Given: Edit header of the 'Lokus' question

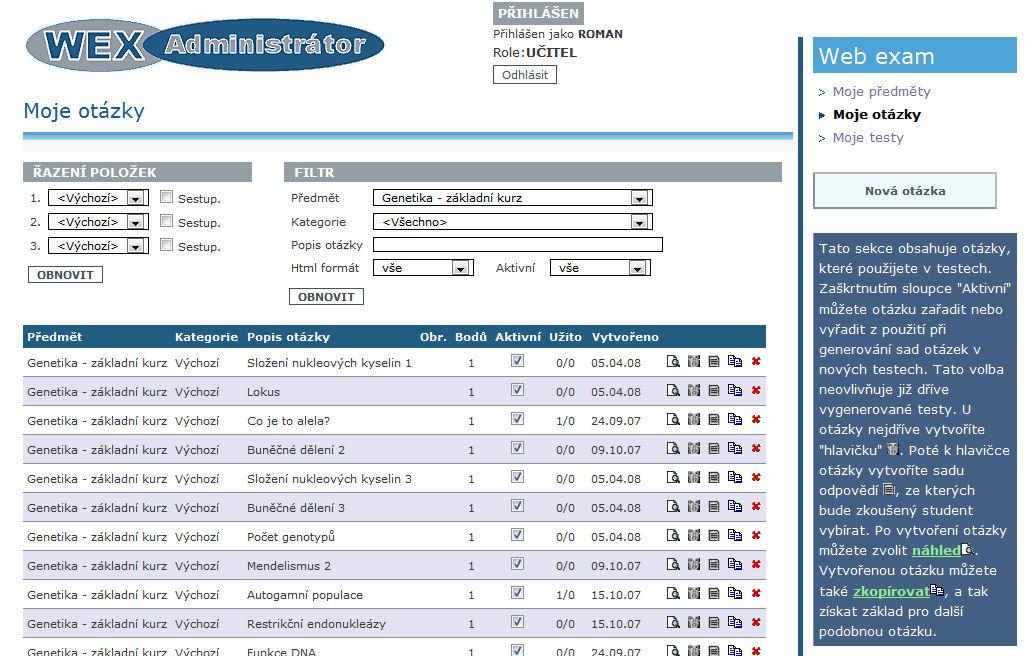Looking at the screenshot, I should [694, 390].
